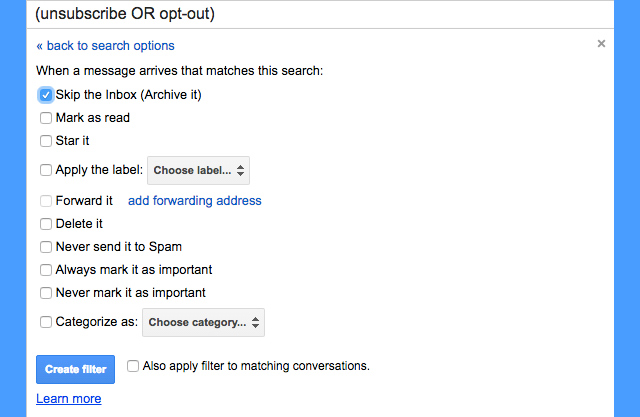Expand the Choose category dropdown

tap(204, 322)
